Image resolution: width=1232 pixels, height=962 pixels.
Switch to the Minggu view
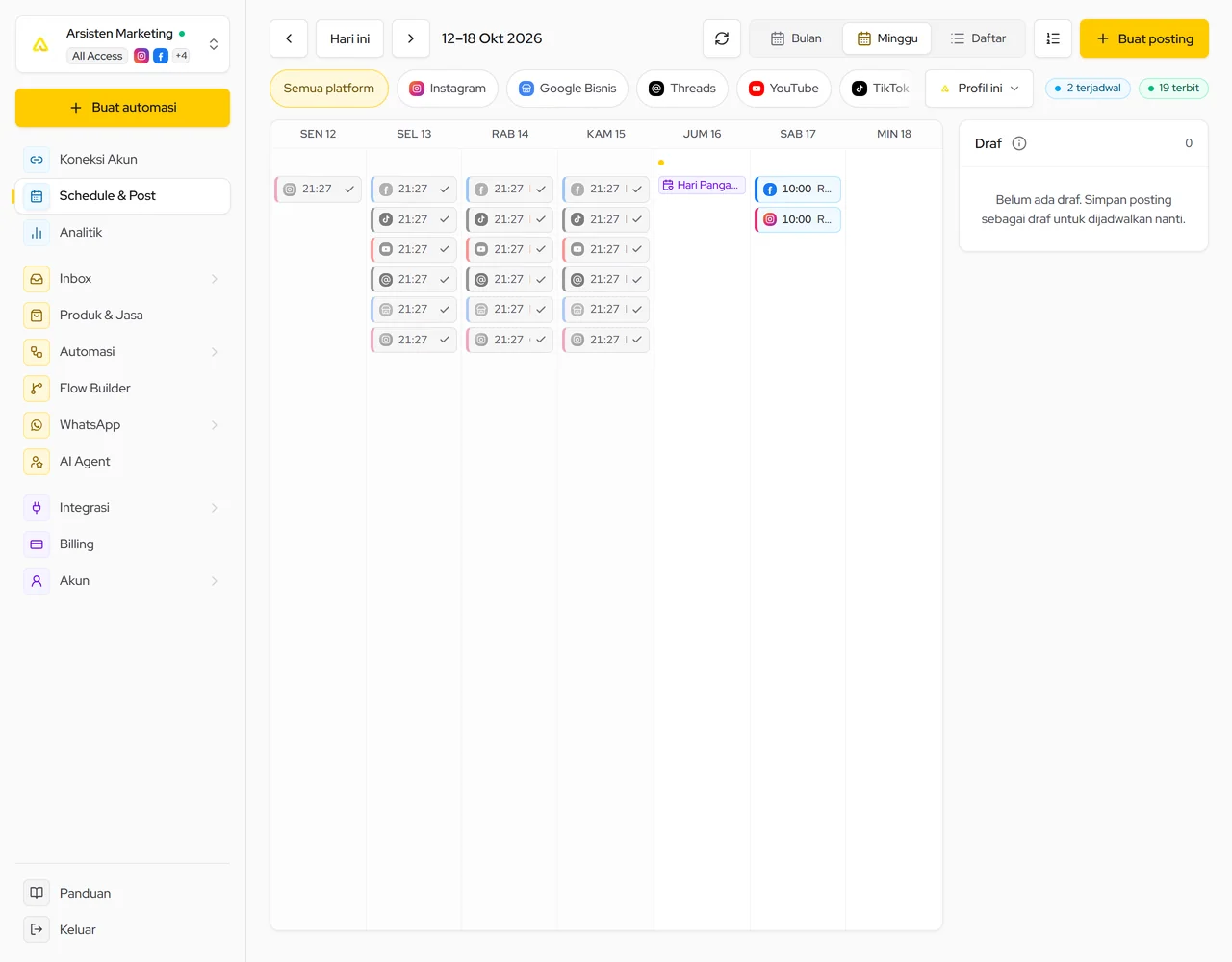click(x=887, y=38)
